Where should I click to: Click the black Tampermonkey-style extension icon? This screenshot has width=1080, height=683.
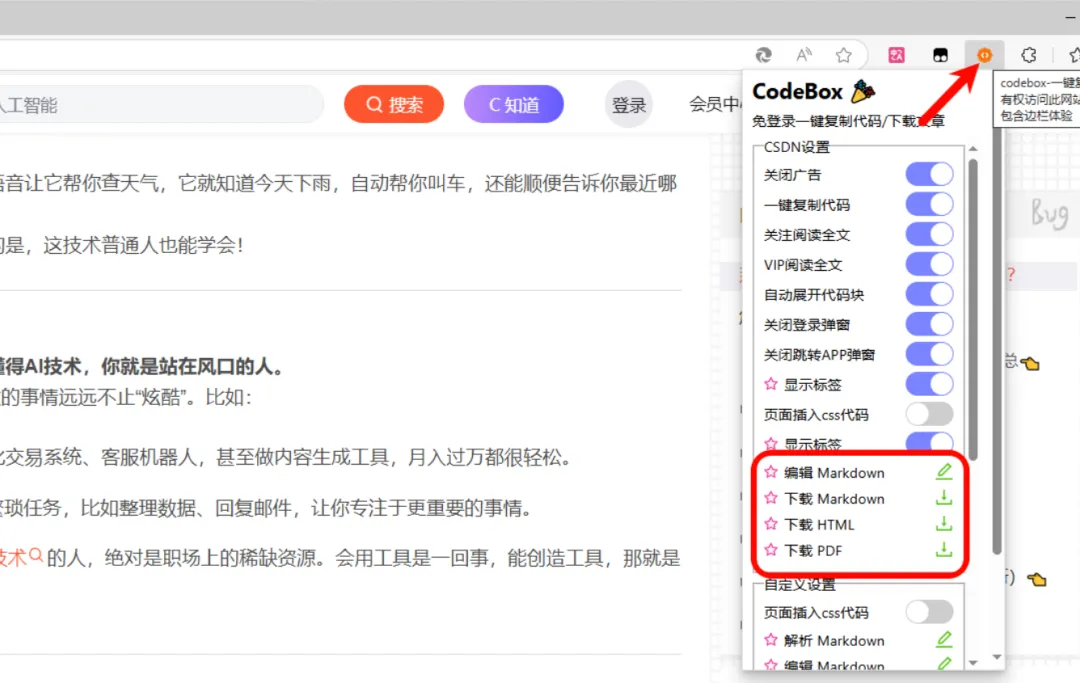(x=940, y=55)
